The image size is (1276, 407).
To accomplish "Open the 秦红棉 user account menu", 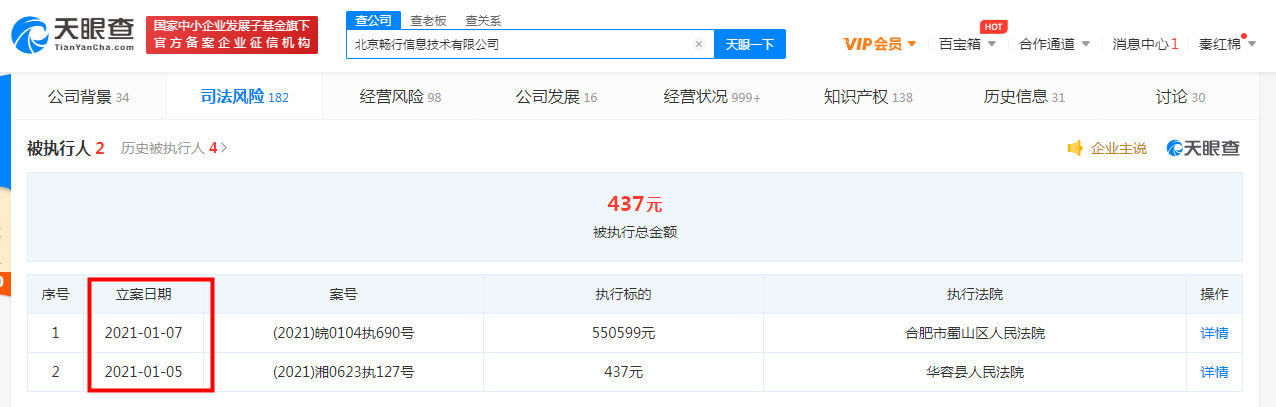I will click(1227, 44).
